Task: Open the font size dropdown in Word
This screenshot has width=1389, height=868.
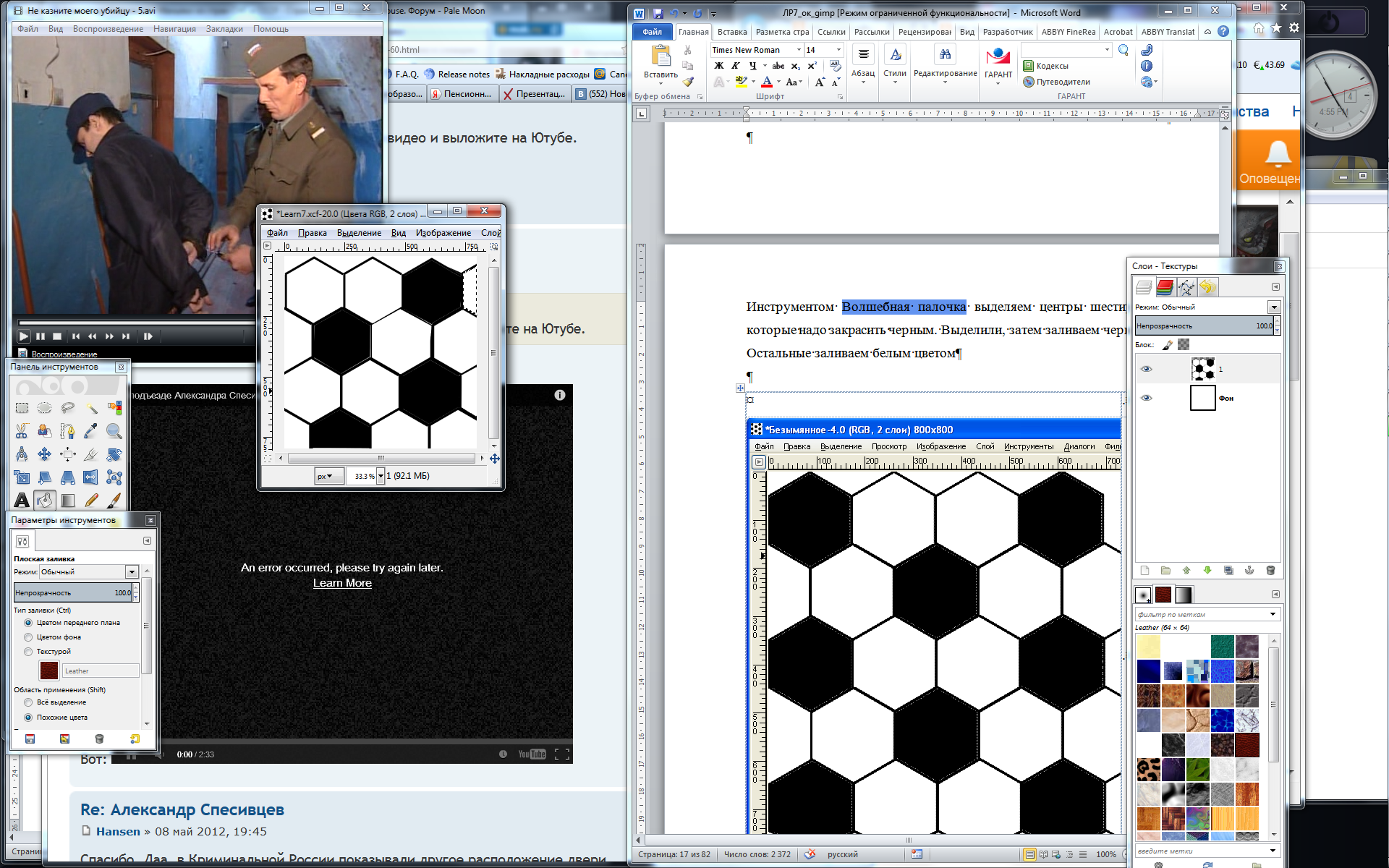Action: click(838, 50)
